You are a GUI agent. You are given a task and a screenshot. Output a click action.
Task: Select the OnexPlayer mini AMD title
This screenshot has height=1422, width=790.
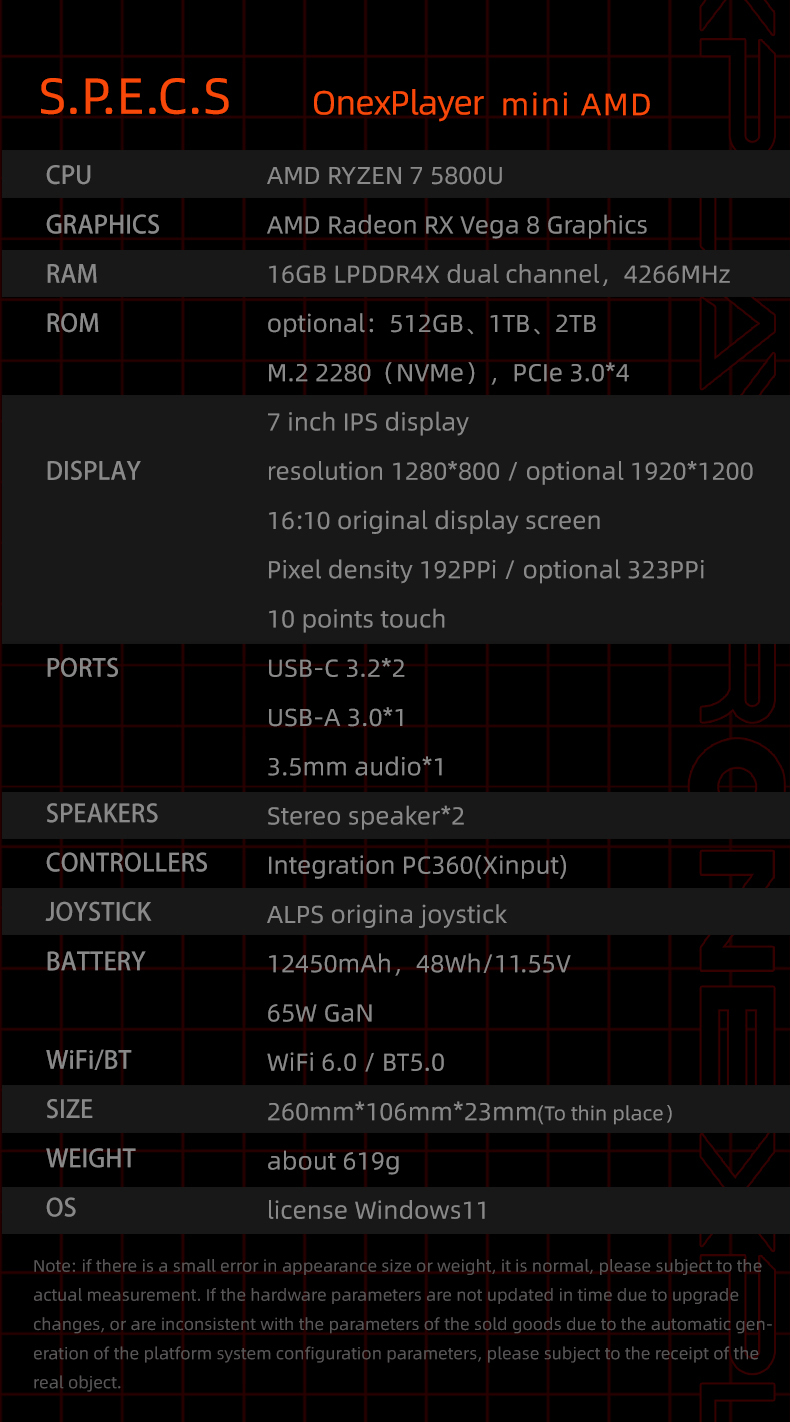pos(482,104)
